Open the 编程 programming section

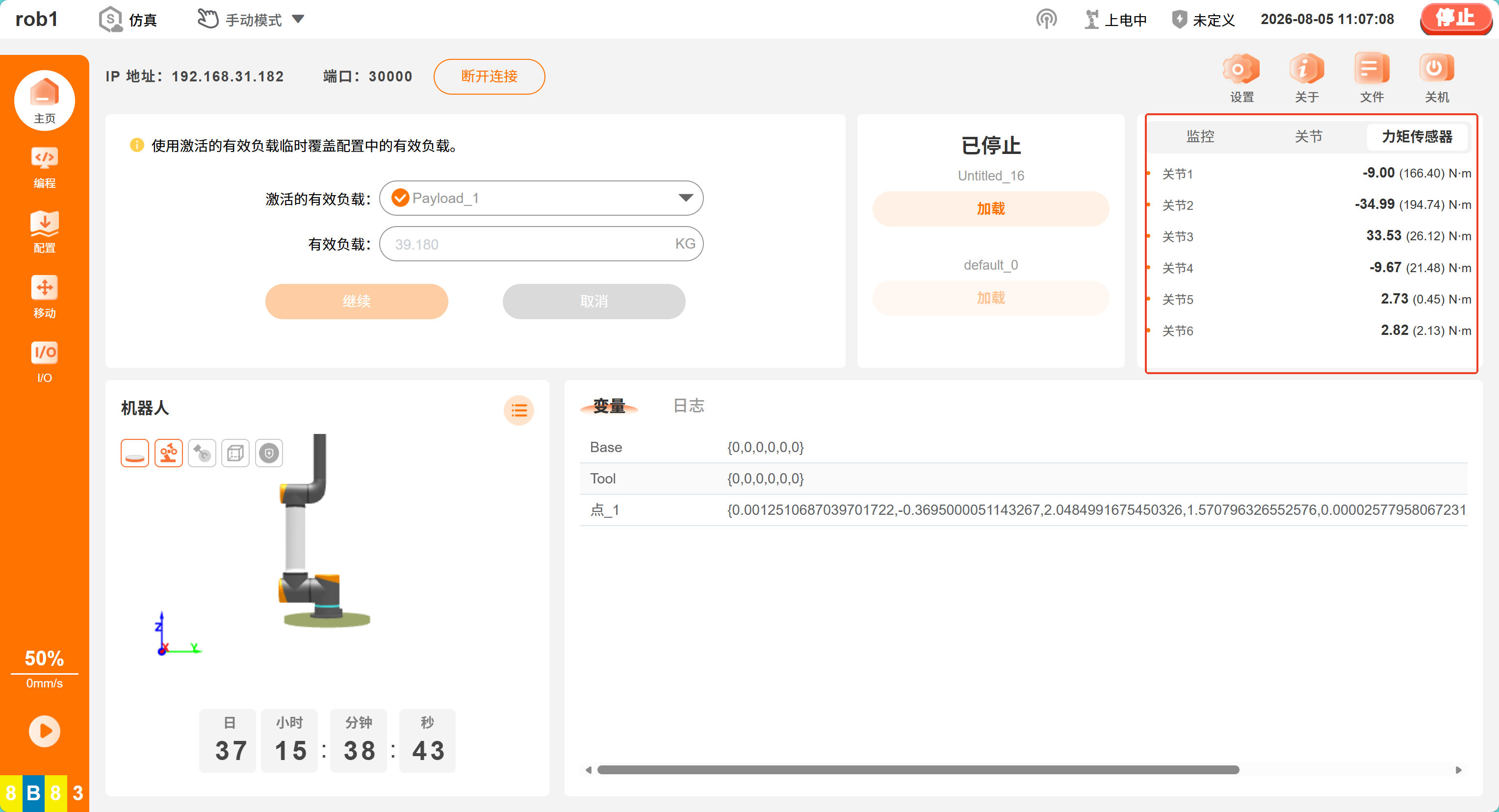coord(44,168)
